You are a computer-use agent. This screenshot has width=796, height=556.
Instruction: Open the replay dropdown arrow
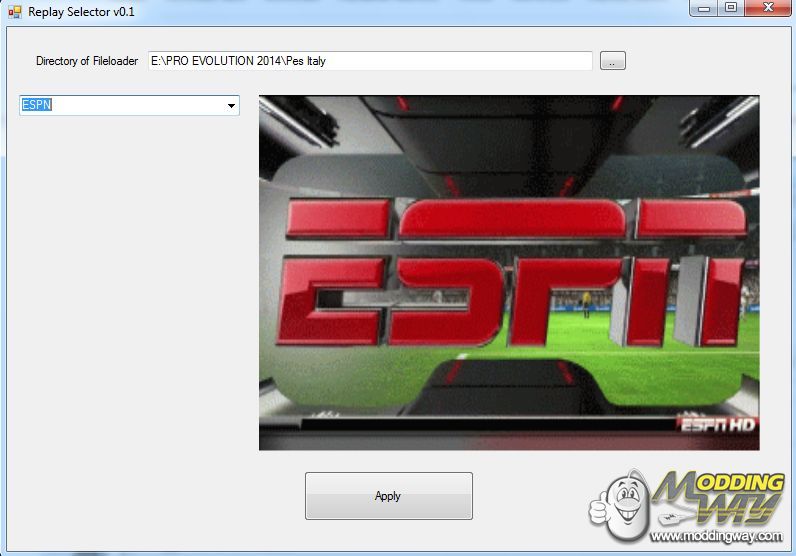231,105
